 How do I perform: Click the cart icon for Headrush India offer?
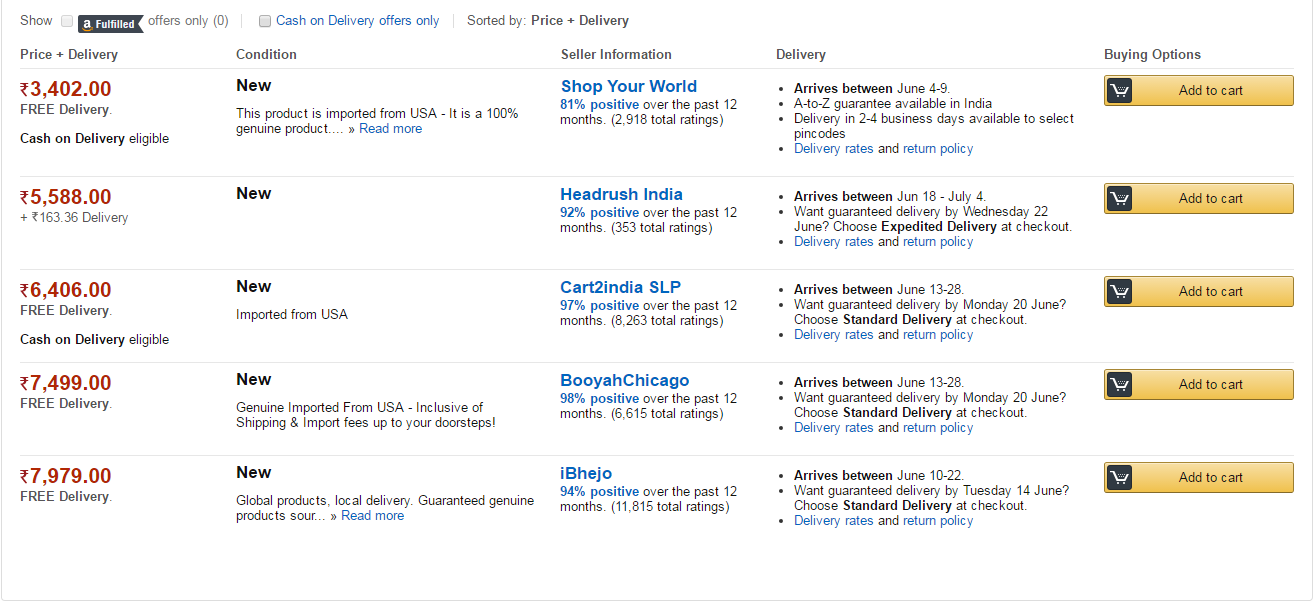1119,199
